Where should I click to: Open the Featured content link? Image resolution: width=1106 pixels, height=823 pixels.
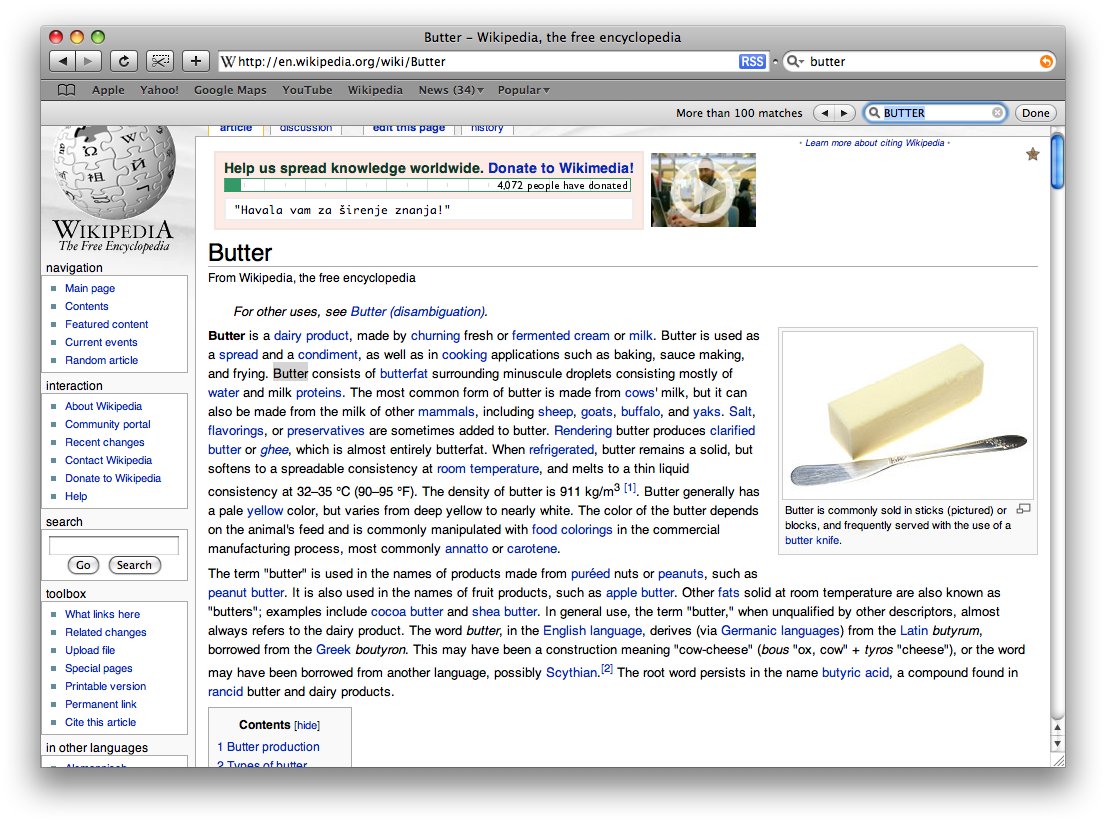[x=107, y=324]
